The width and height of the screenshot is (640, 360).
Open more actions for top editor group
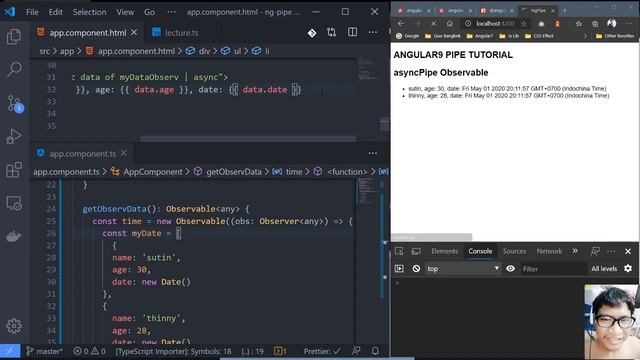373,32
